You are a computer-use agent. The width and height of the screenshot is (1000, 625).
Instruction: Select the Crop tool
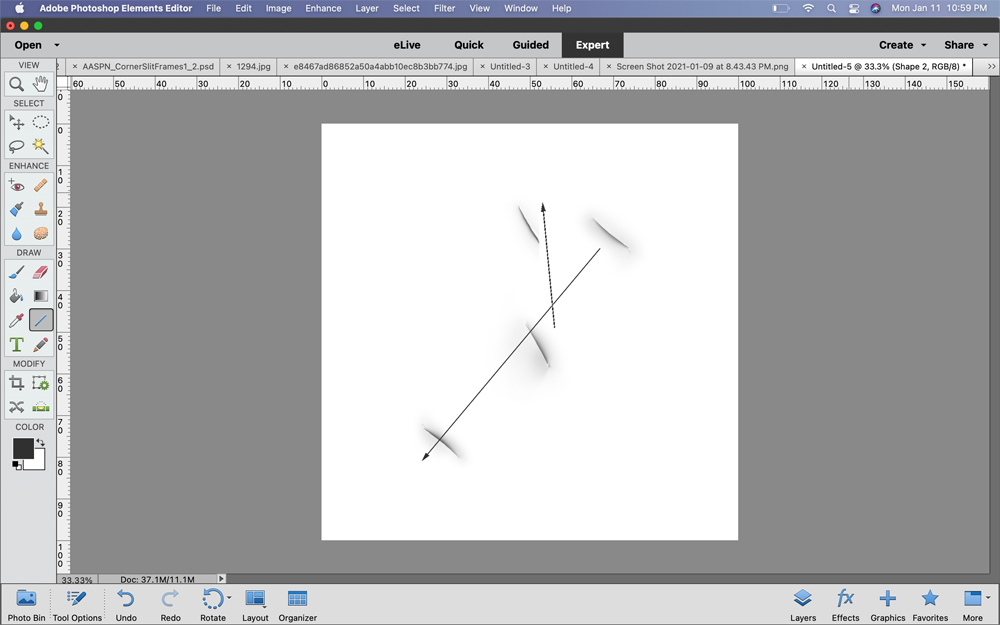coord(17,383)
